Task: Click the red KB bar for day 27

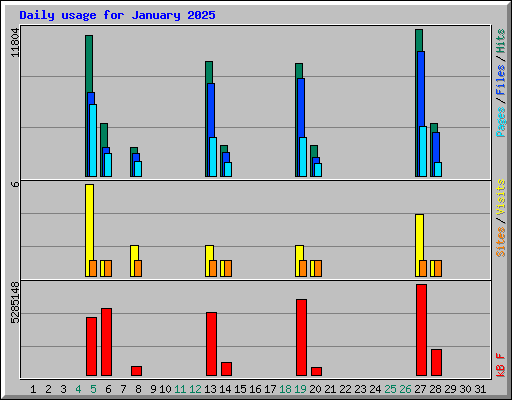Action: point(421,330)
